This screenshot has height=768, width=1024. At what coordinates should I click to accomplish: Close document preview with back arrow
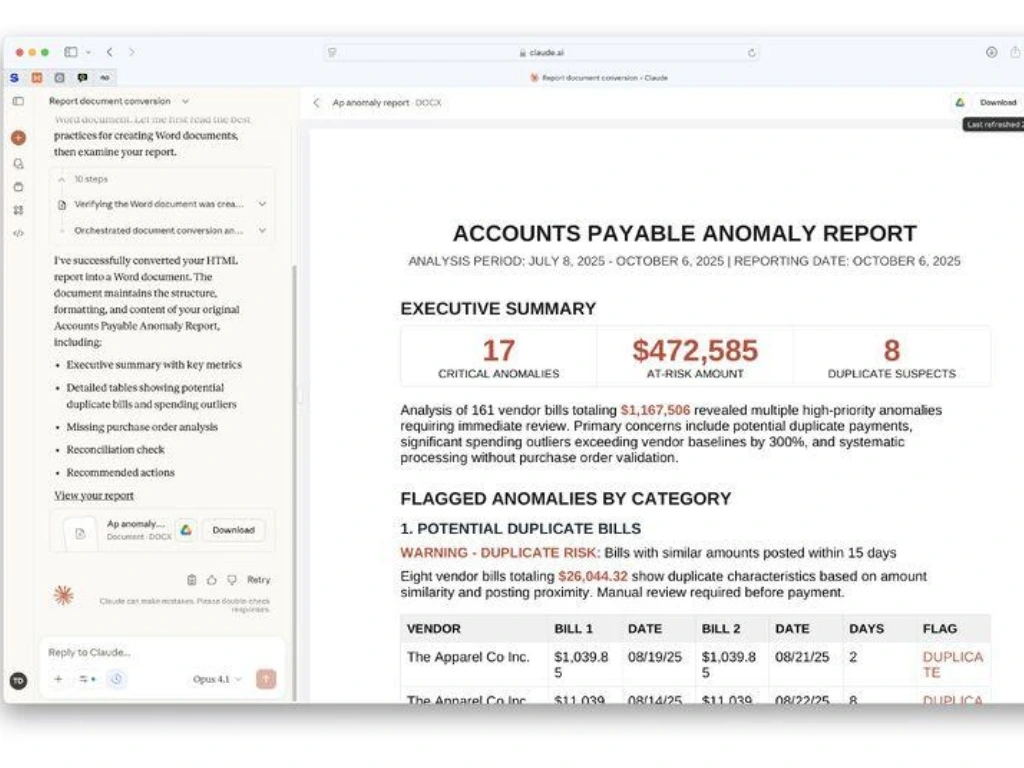pos(317,103)
